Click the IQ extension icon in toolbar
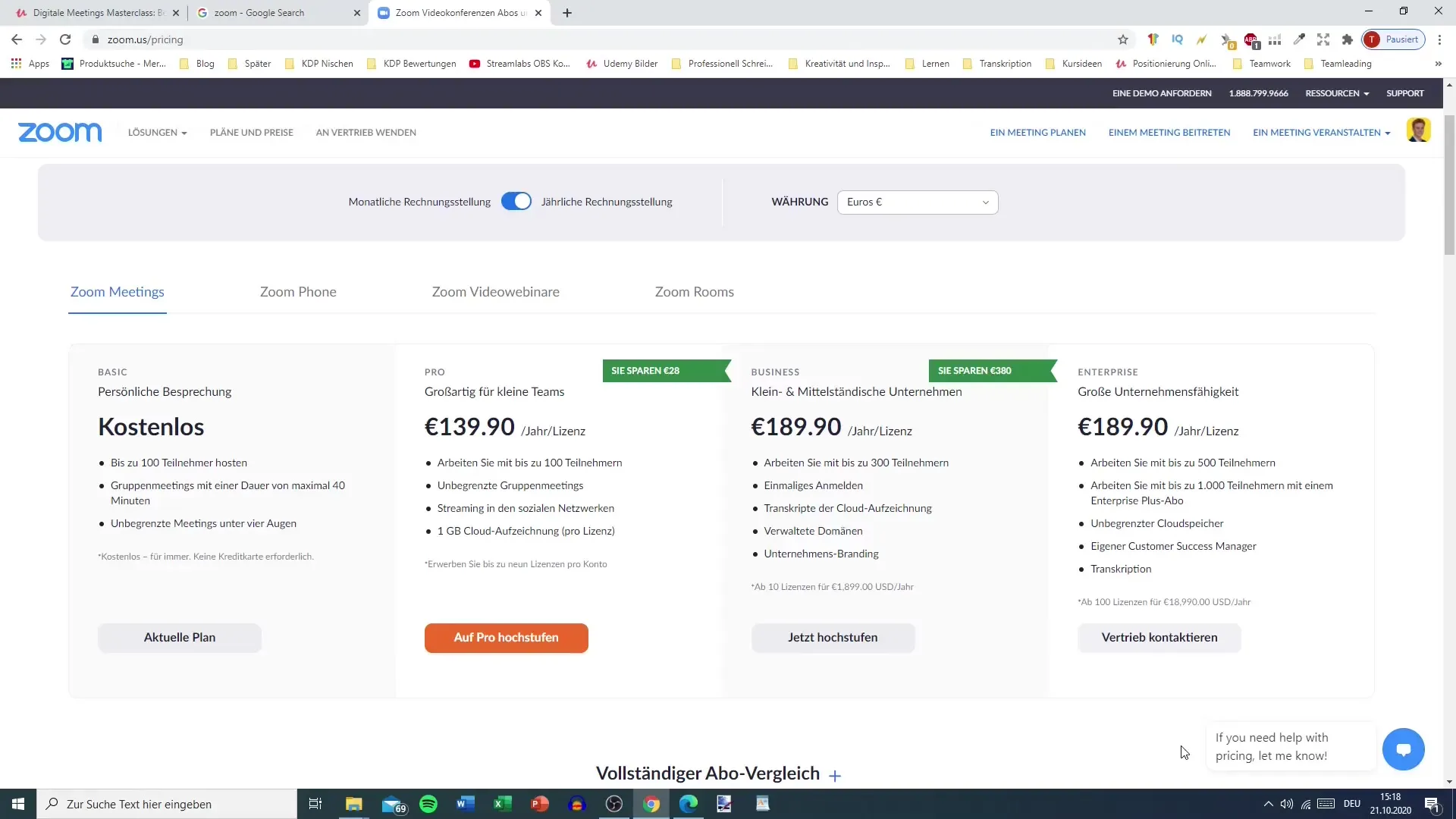Viewport: 1456px width, 819px height. point(1177,39)
